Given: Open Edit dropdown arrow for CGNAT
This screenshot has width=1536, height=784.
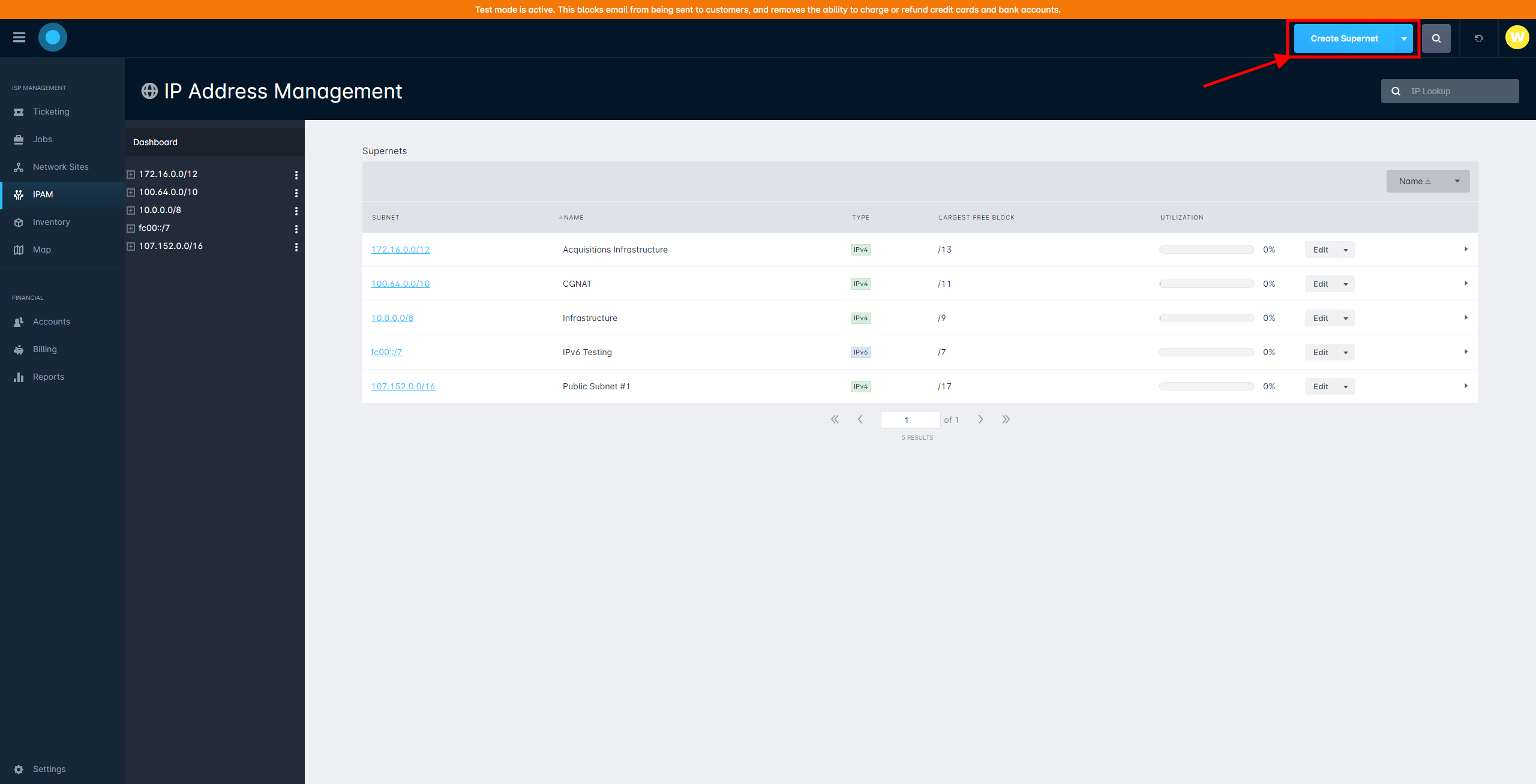Looking at the screenshot, I should pyautogui.click(x=1346, y=284).
